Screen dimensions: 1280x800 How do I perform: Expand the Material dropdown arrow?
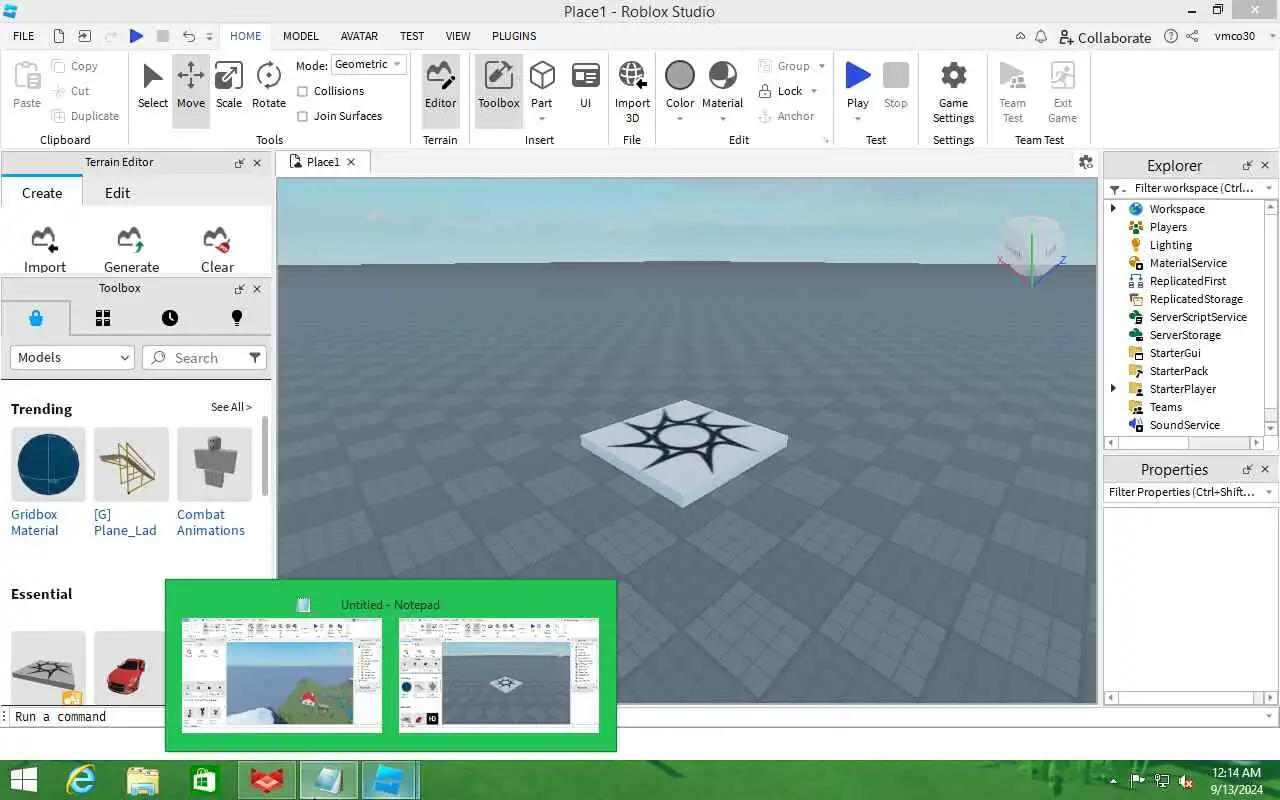[723, 119]
